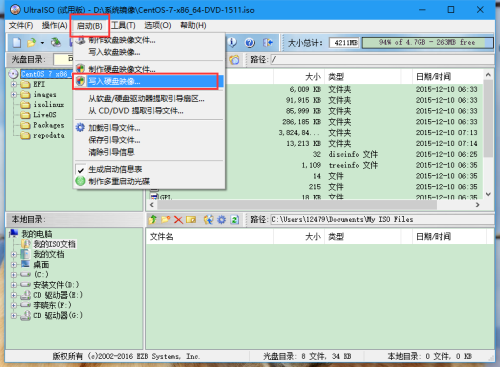Expand the 李晓东(F:) drive node

pos(14,305)
